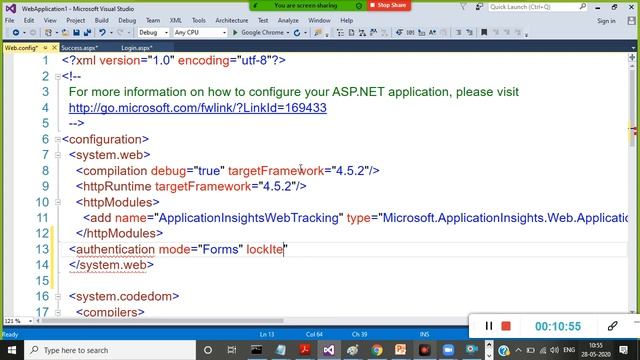Open the File menu
640x360 pixels.
point(9,20)
